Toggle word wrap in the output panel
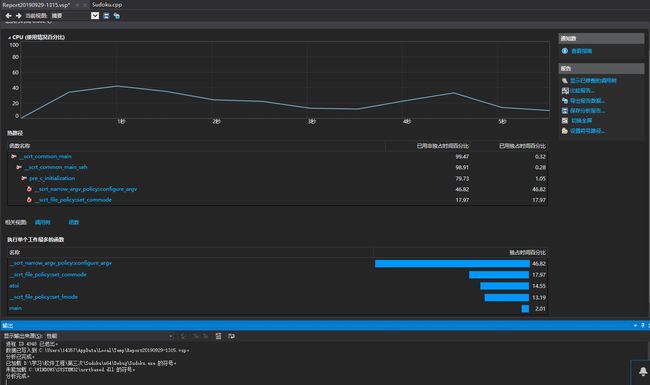Viewport: 650px width, 385px height. click(x=231, y=336)
